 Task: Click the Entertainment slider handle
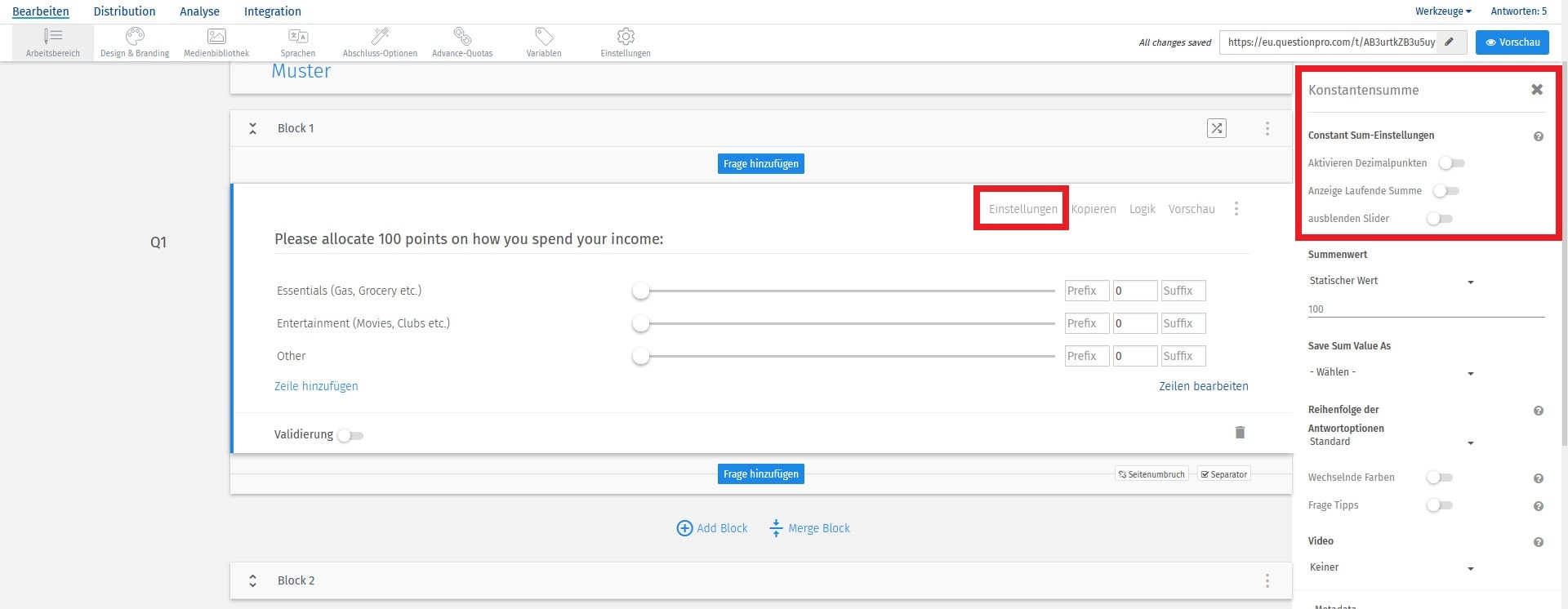click(x=641, y=324)
